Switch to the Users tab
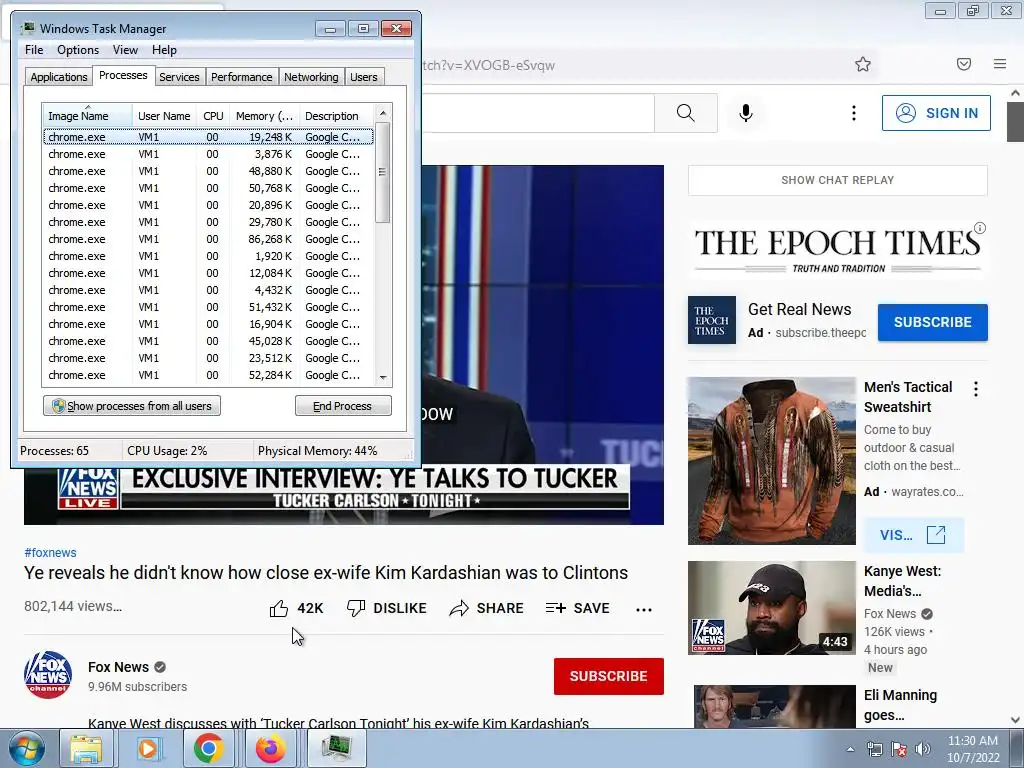The image size is (1024, 768). coord(364,77)
